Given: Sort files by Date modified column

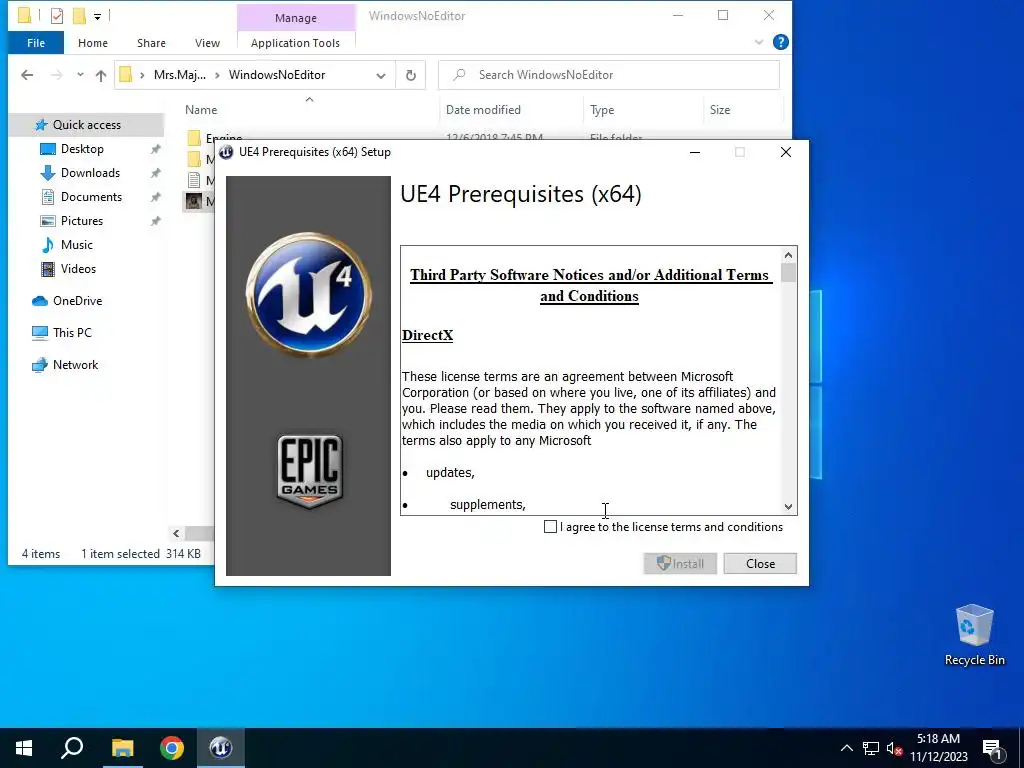Looking at the screenshot, I should 483,110.
